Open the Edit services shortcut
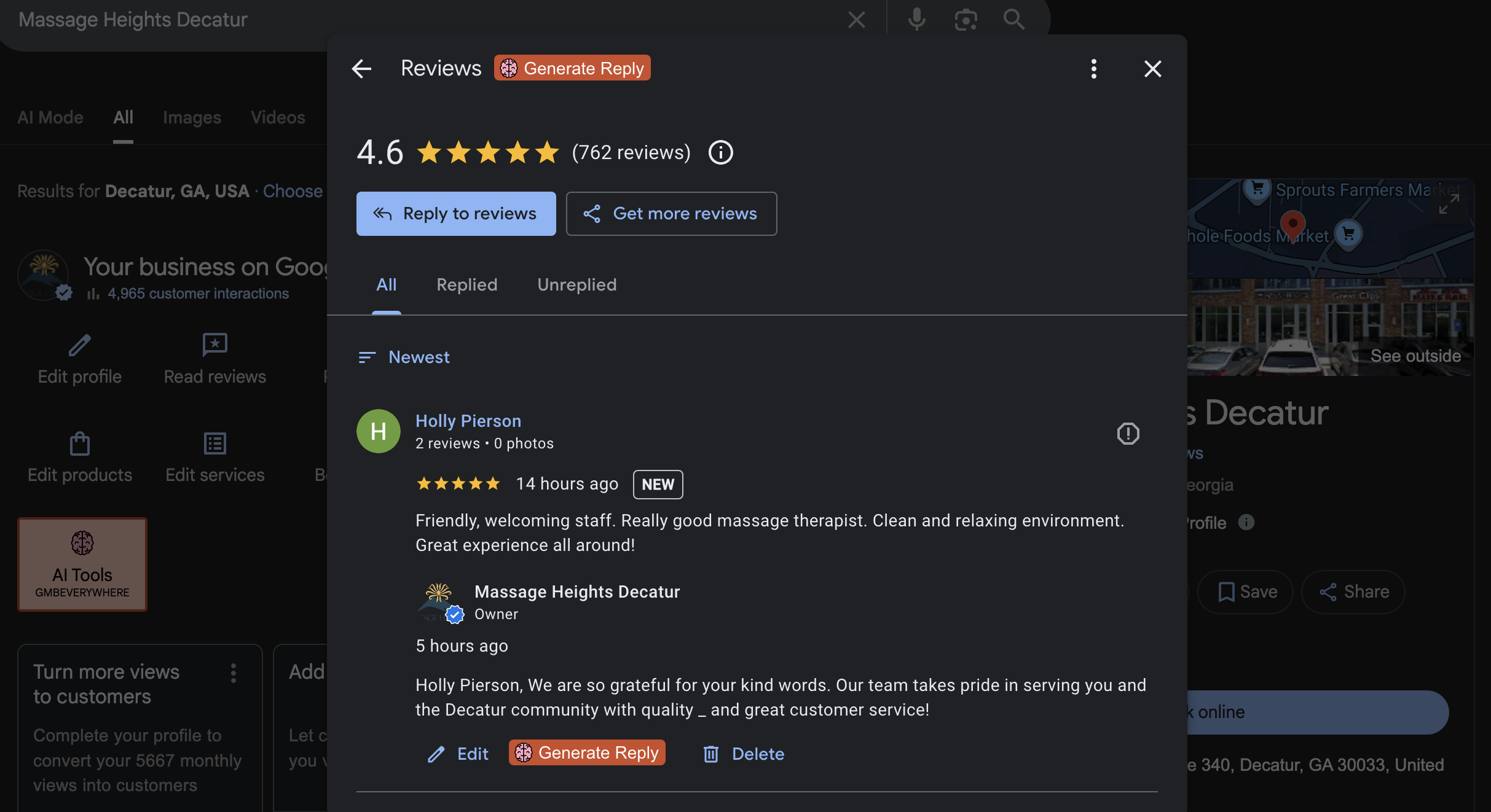The width and height of the screenshot is (1491, 812). 214,457
